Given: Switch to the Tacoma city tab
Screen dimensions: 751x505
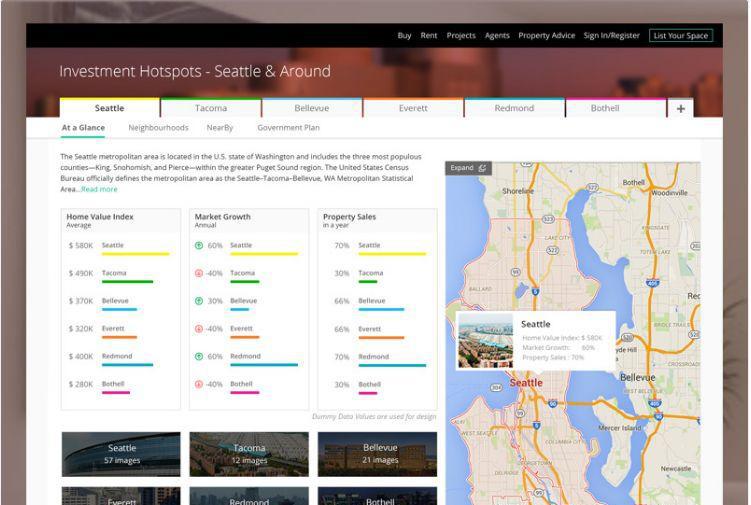Looking at the screenshot, I should click(211, 108).
